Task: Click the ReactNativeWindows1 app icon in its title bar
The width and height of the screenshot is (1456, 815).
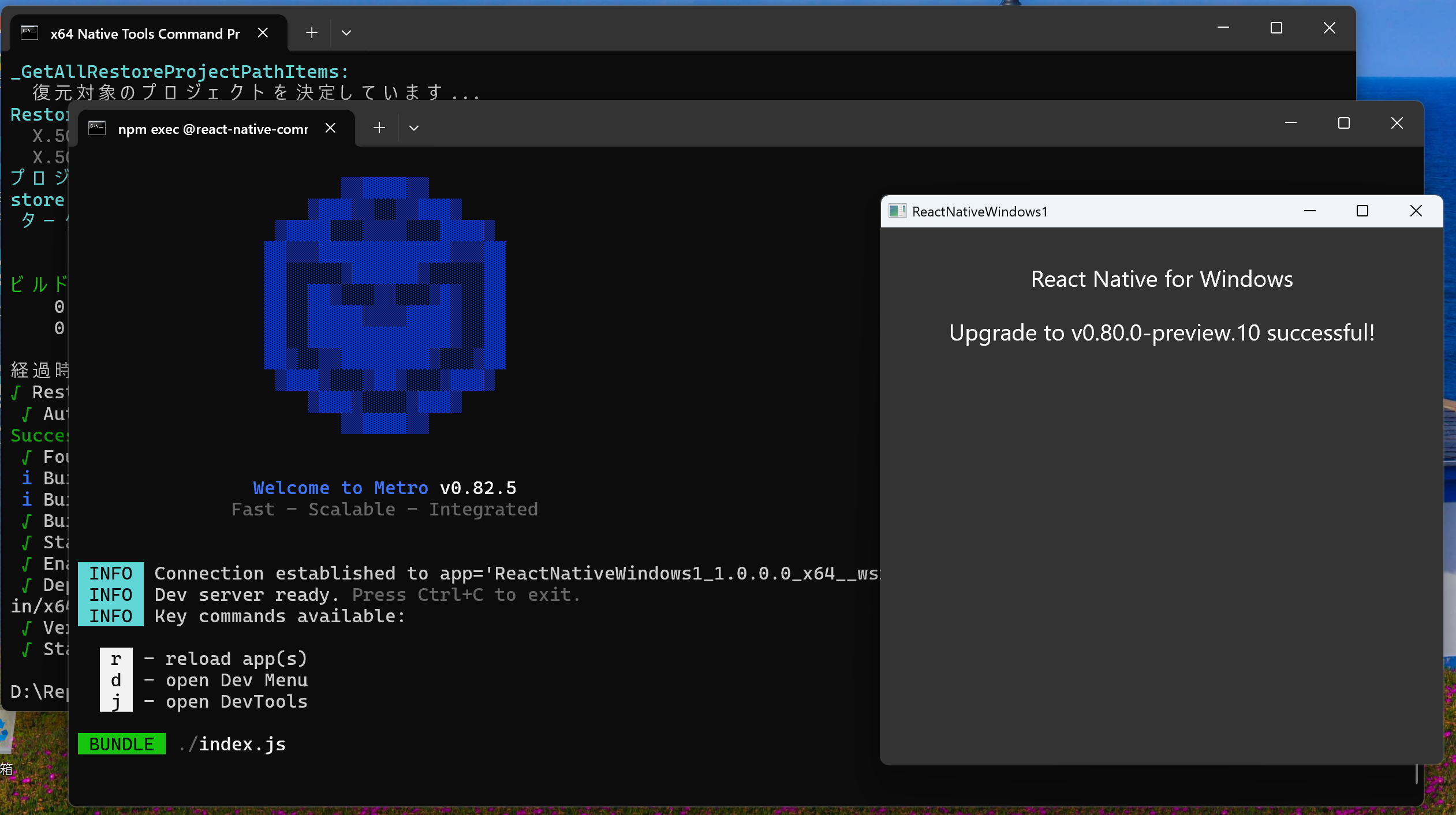Action: (897, 211)
